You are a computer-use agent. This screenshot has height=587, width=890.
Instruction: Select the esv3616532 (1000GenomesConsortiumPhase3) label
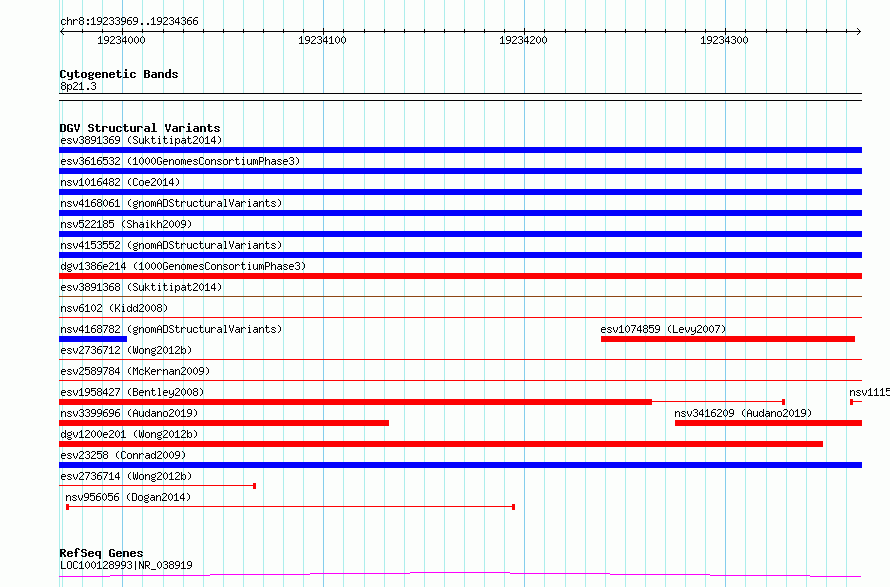click(180, 161)
